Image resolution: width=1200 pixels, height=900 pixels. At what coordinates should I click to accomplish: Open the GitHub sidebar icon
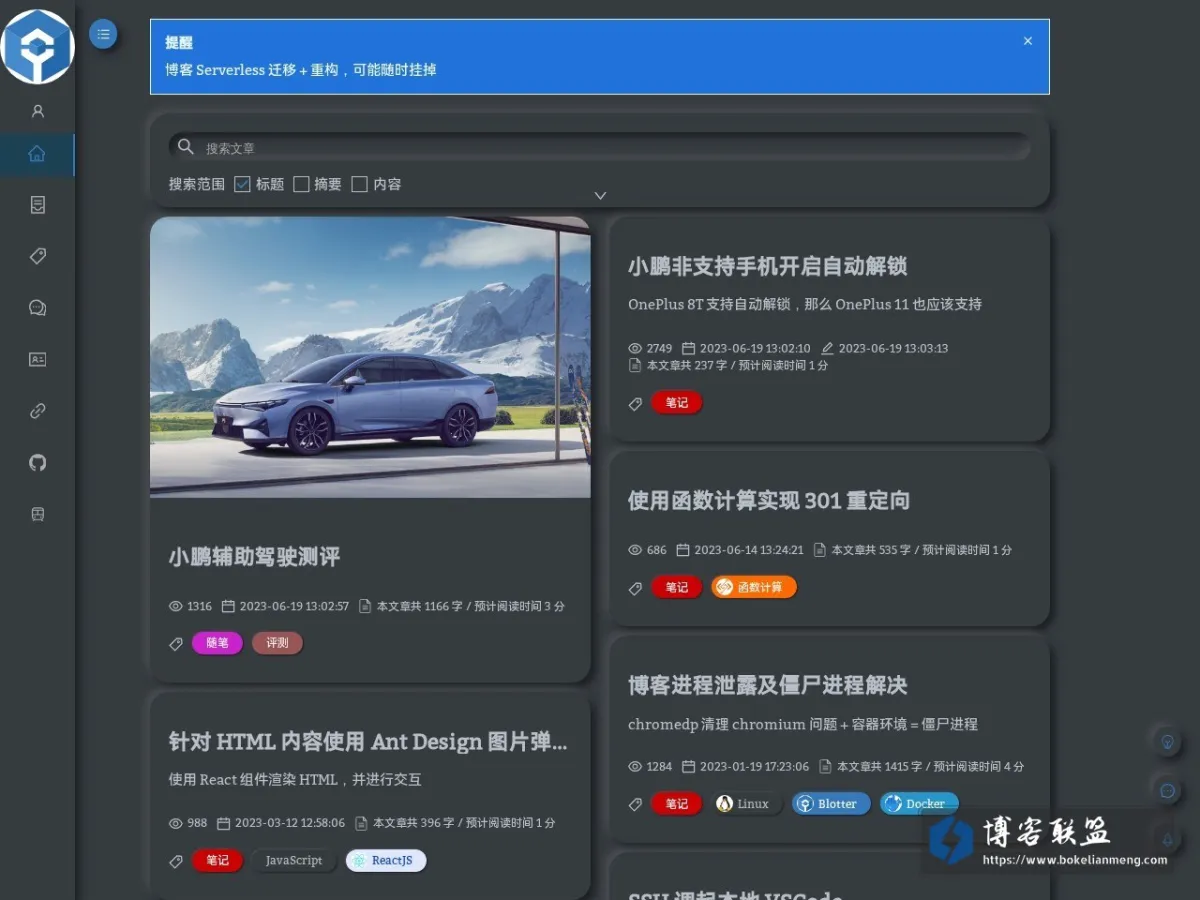(x=37, y=462)
